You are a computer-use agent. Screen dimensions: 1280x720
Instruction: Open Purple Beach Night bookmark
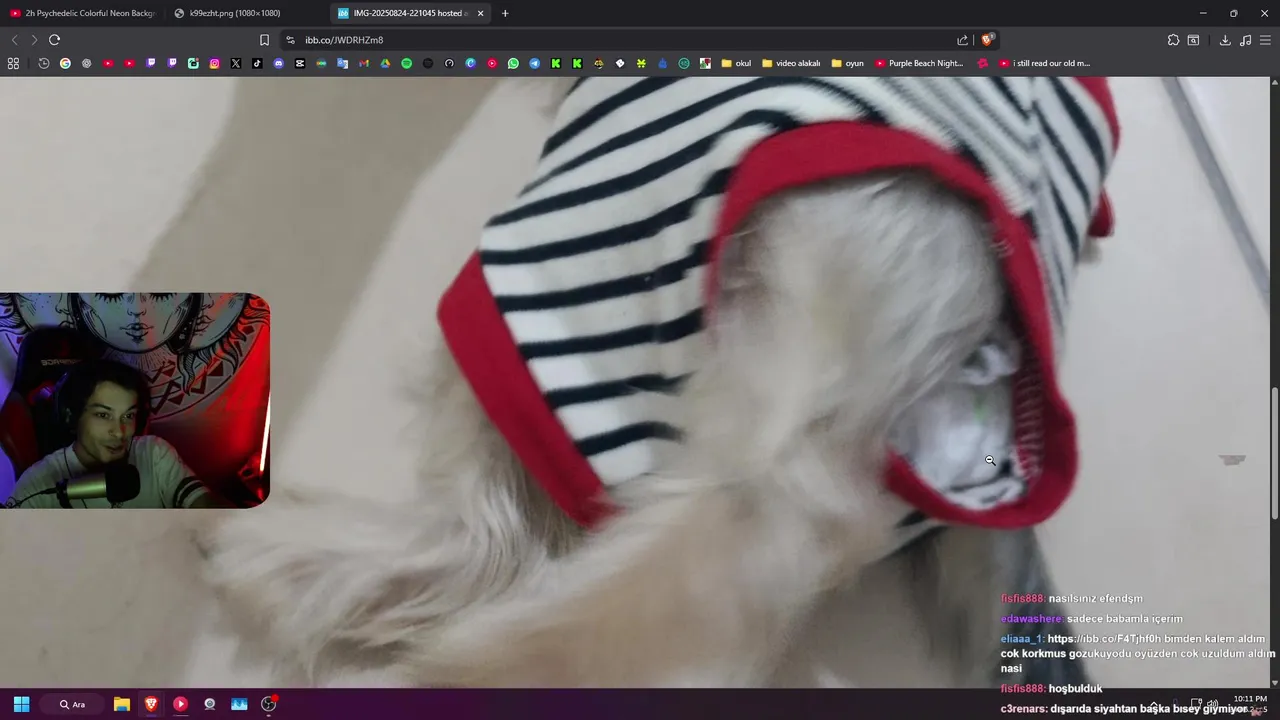(x=919, y=63)
